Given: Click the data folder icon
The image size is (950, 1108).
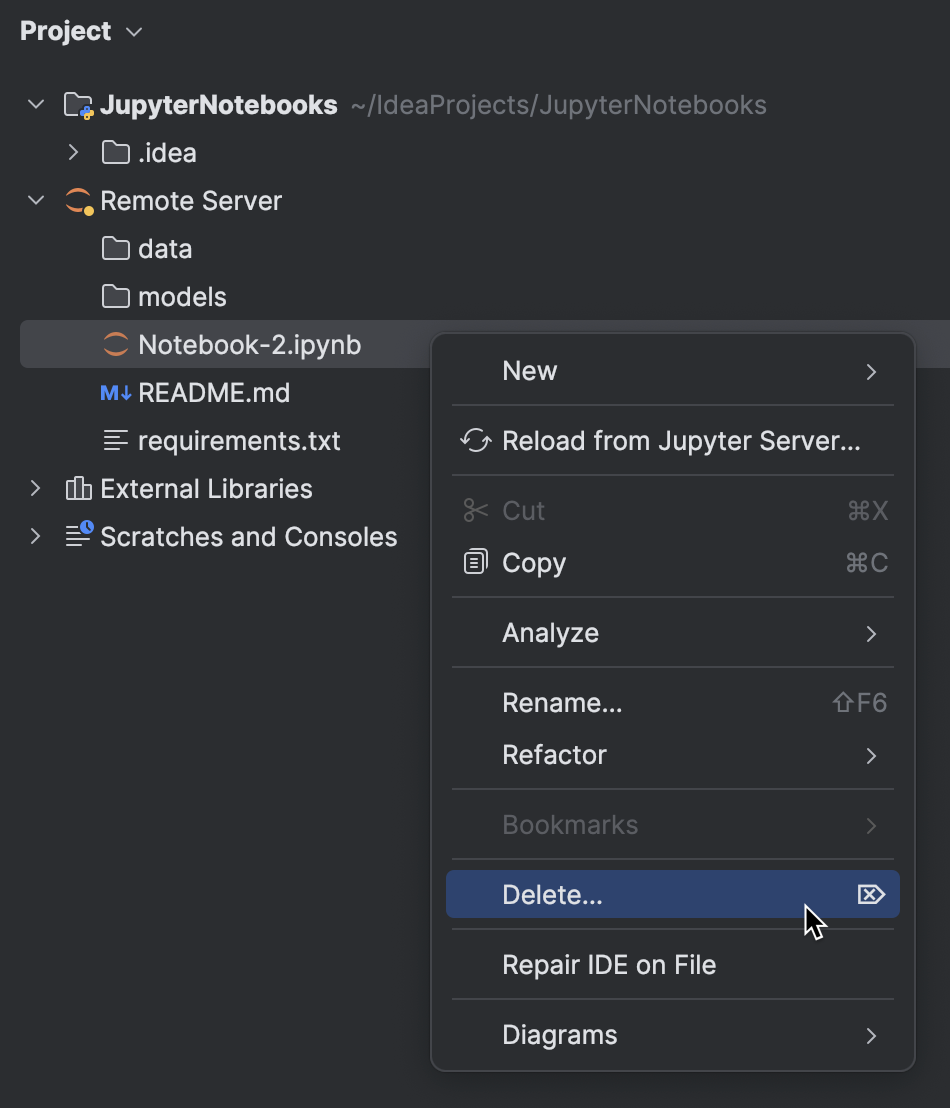Looking at the screenshot, I should (115, 248).
